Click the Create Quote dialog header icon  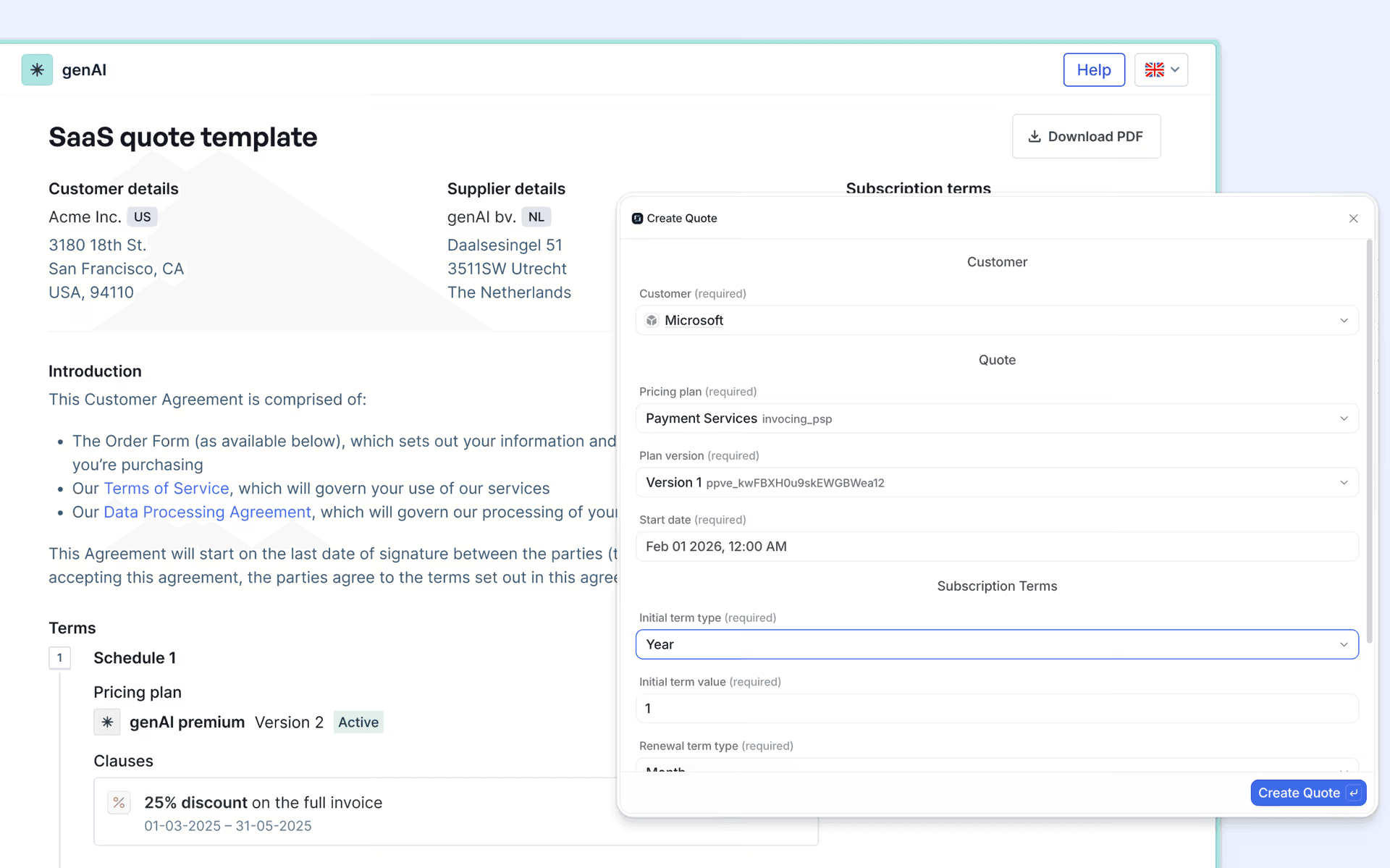click(x=637, y=219)
